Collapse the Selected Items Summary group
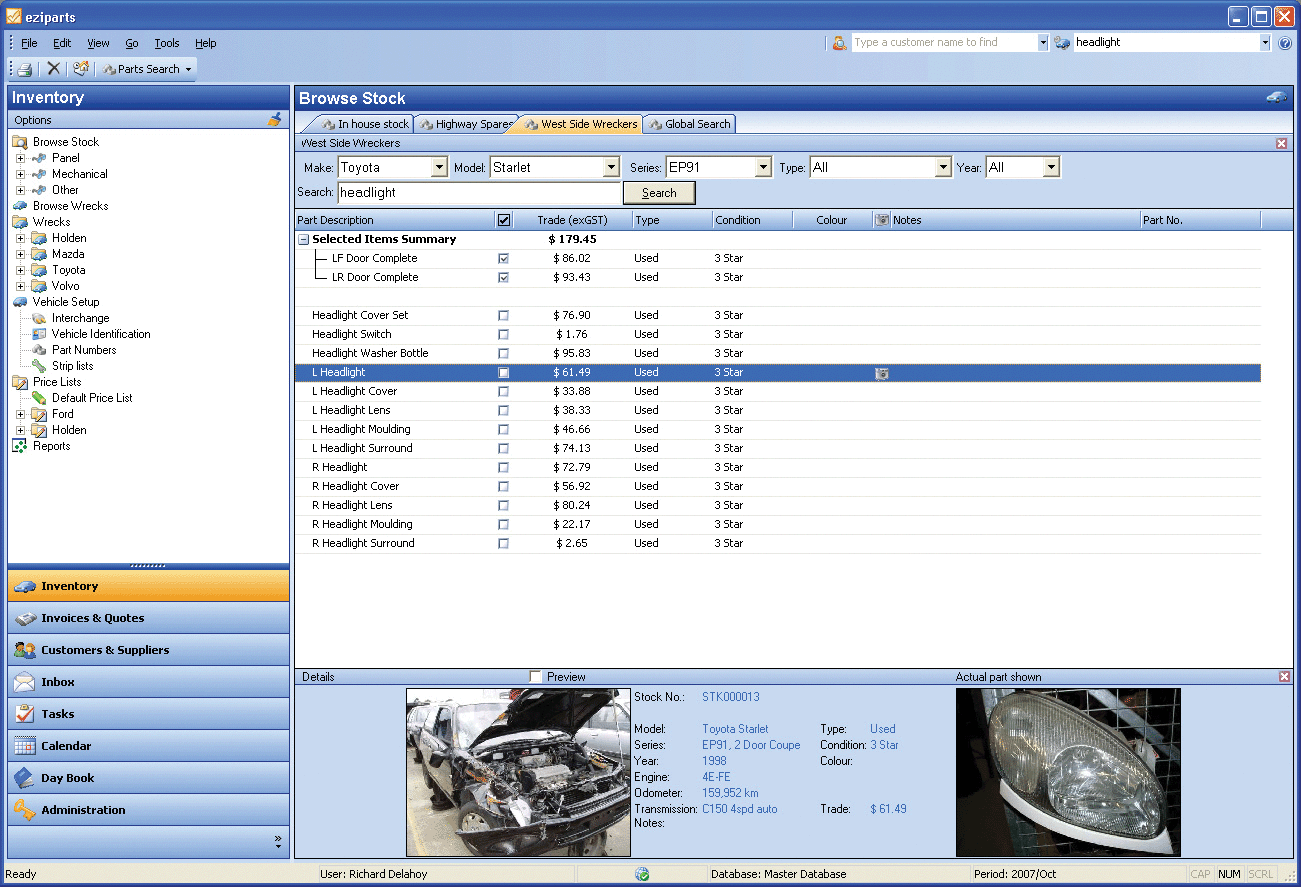This screenshot has height=887, width=1301. point(304,240)
